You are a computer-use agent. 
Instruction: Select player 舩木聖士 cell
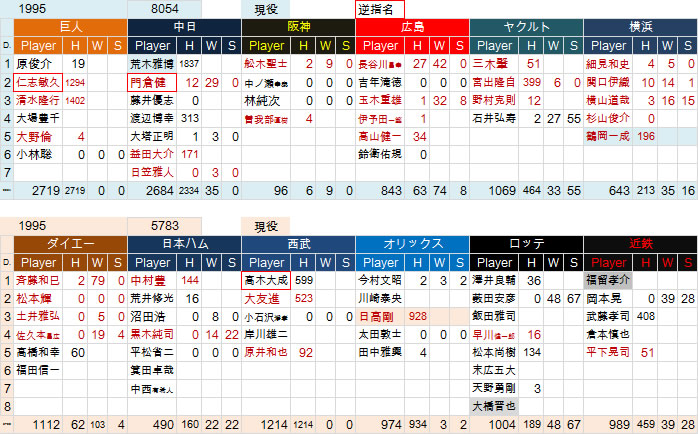point(266,64)
